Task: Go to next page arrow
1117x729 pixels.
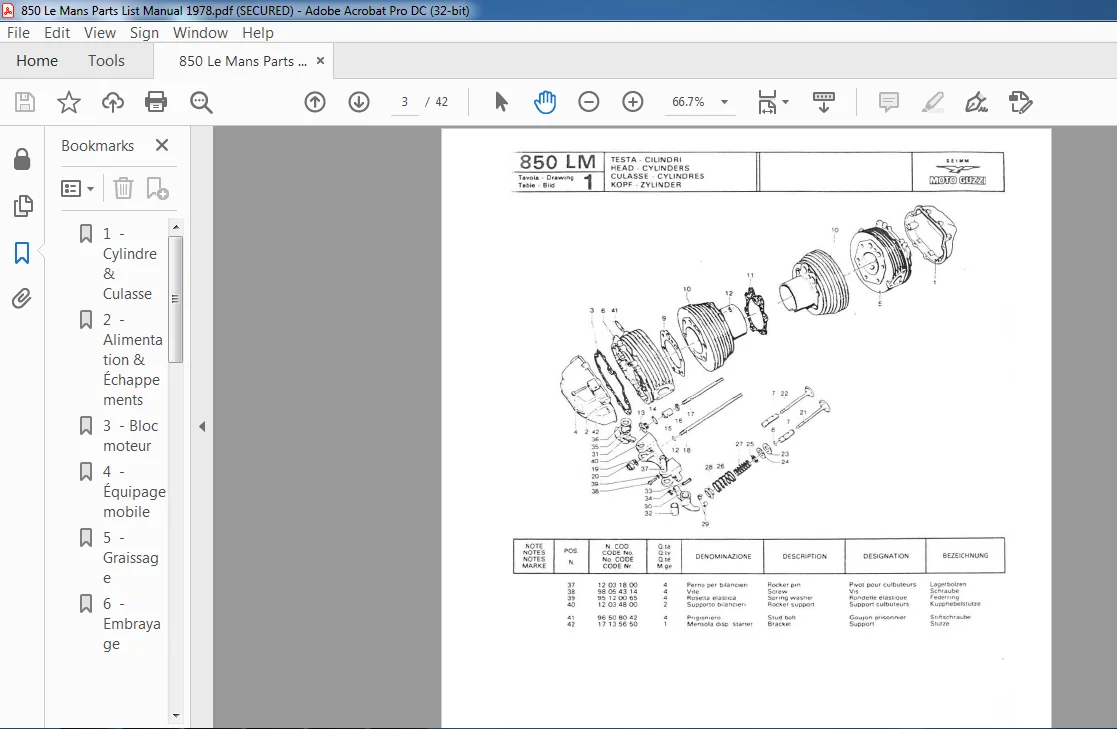Action: [359, 102]
